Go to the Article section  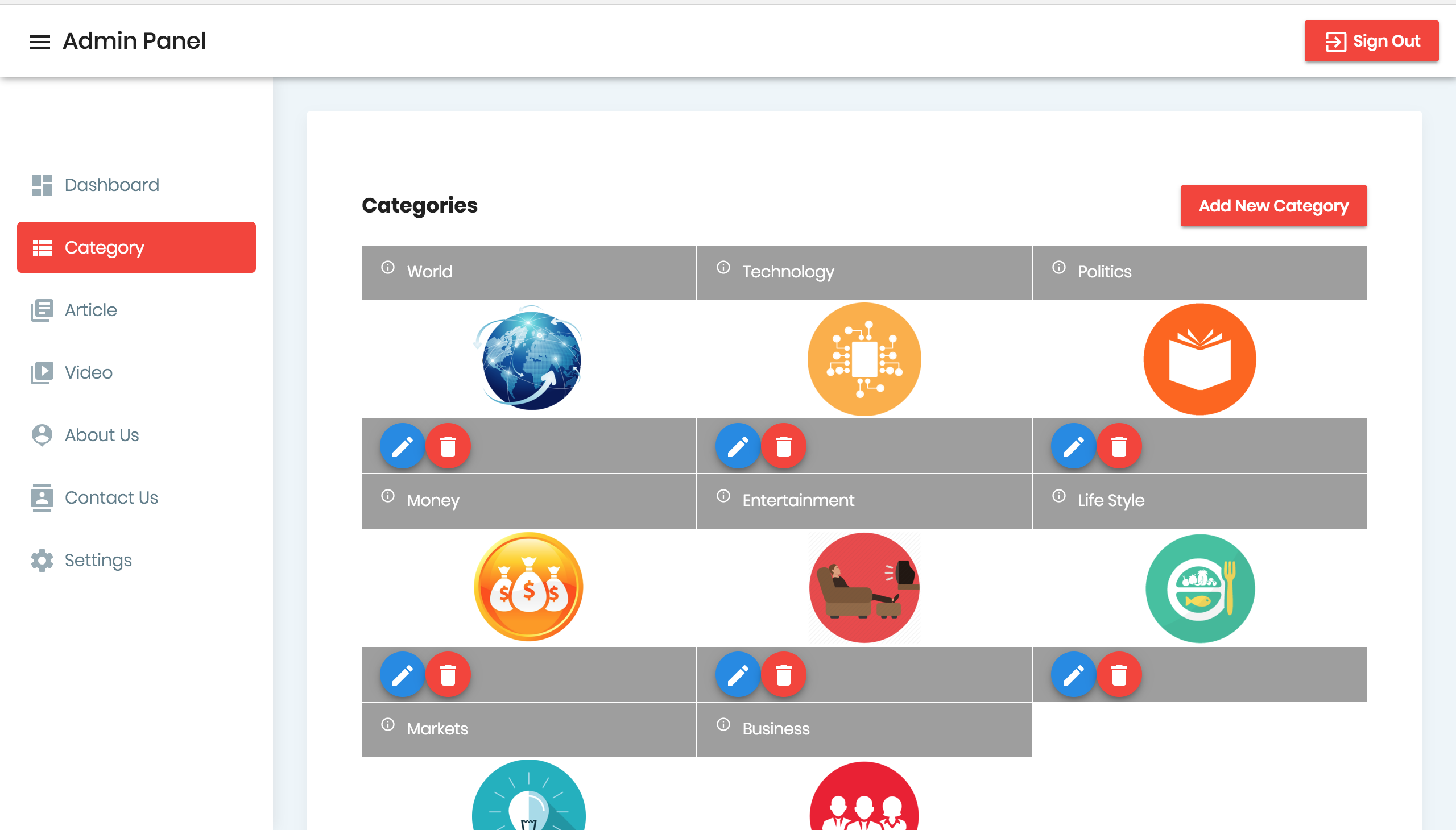tap(90, 310)
